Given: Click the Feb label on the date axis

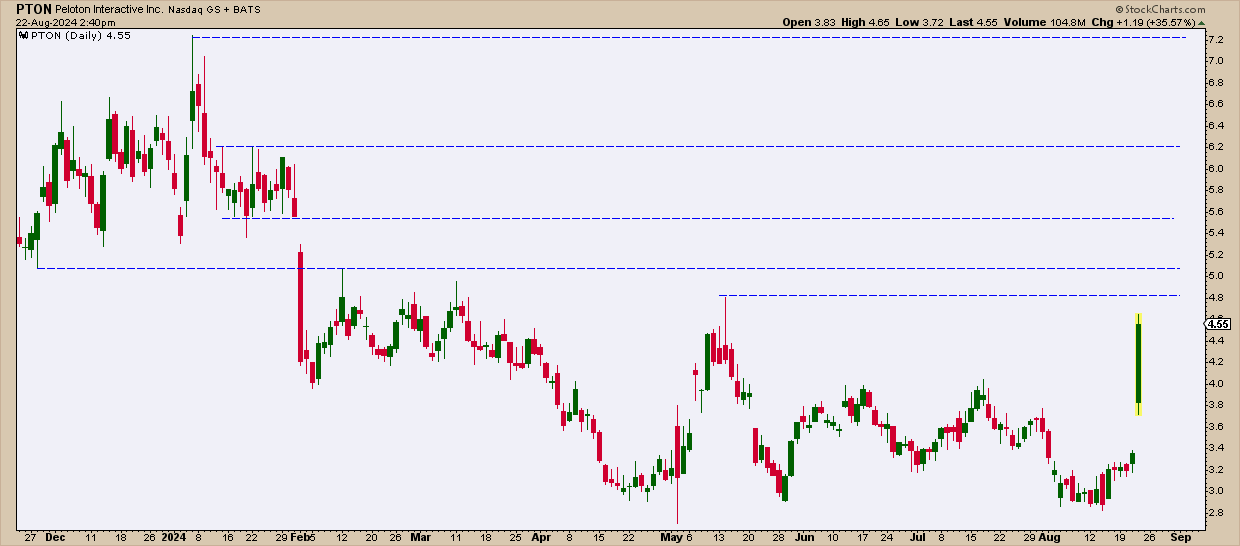Looking at the screenshot, I should [x=301, y=536].
